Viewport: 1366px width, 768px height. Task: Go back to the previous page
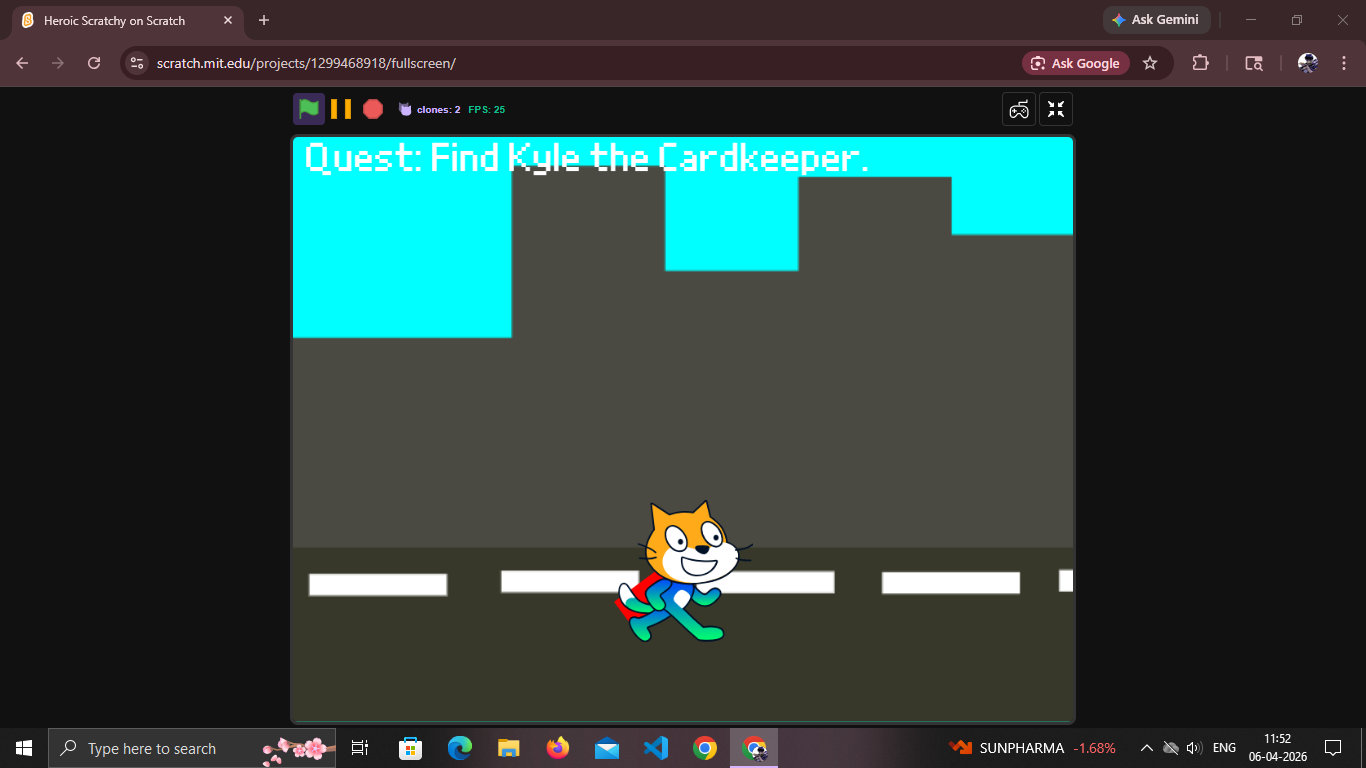click(x=22, y=63)
